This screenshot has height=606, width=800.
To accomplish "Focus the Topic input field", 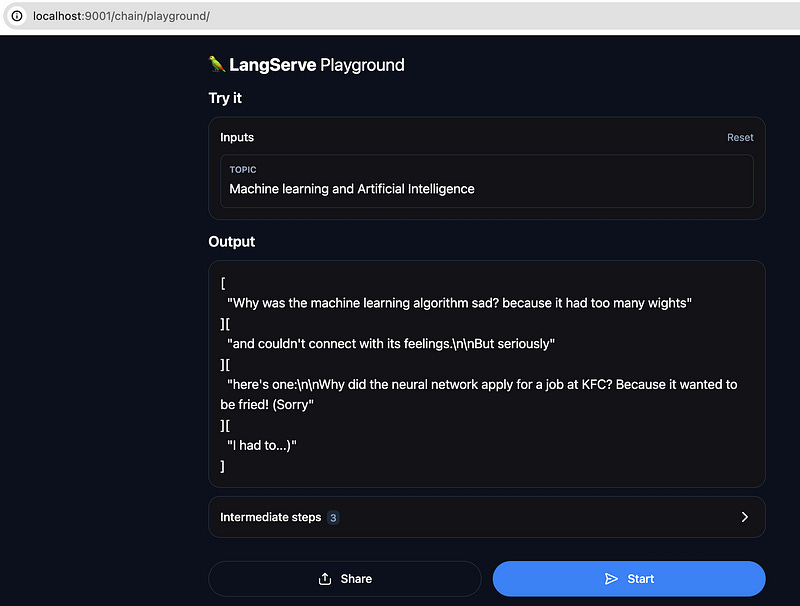I will [x=487, y=181].
